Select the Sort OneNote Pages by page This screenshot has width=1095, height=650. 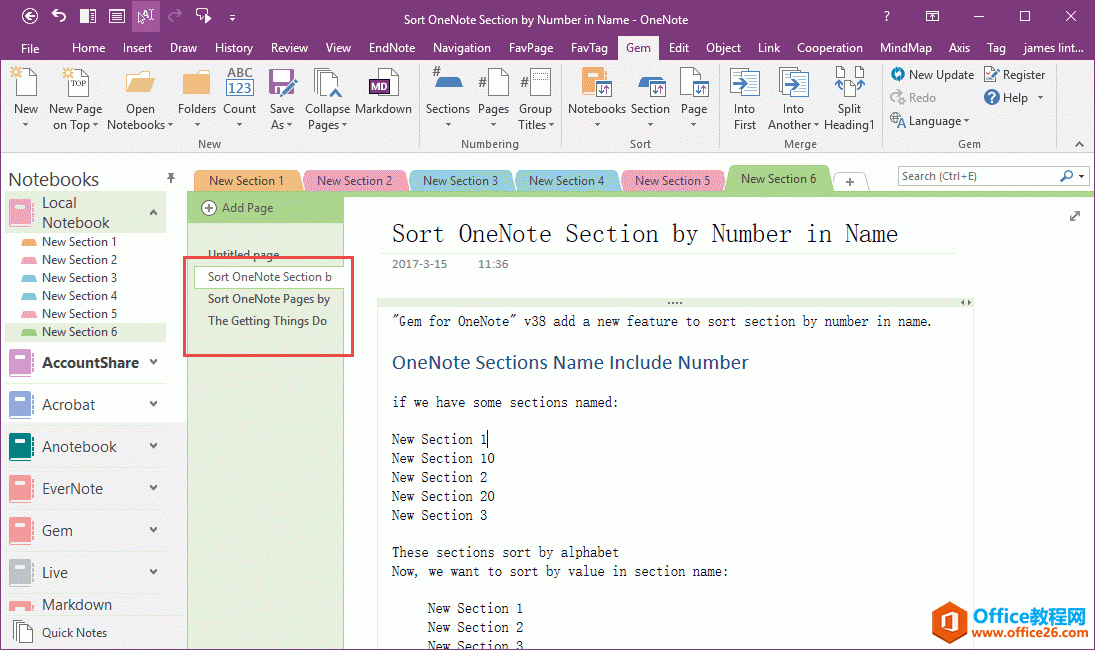point(269,299)
